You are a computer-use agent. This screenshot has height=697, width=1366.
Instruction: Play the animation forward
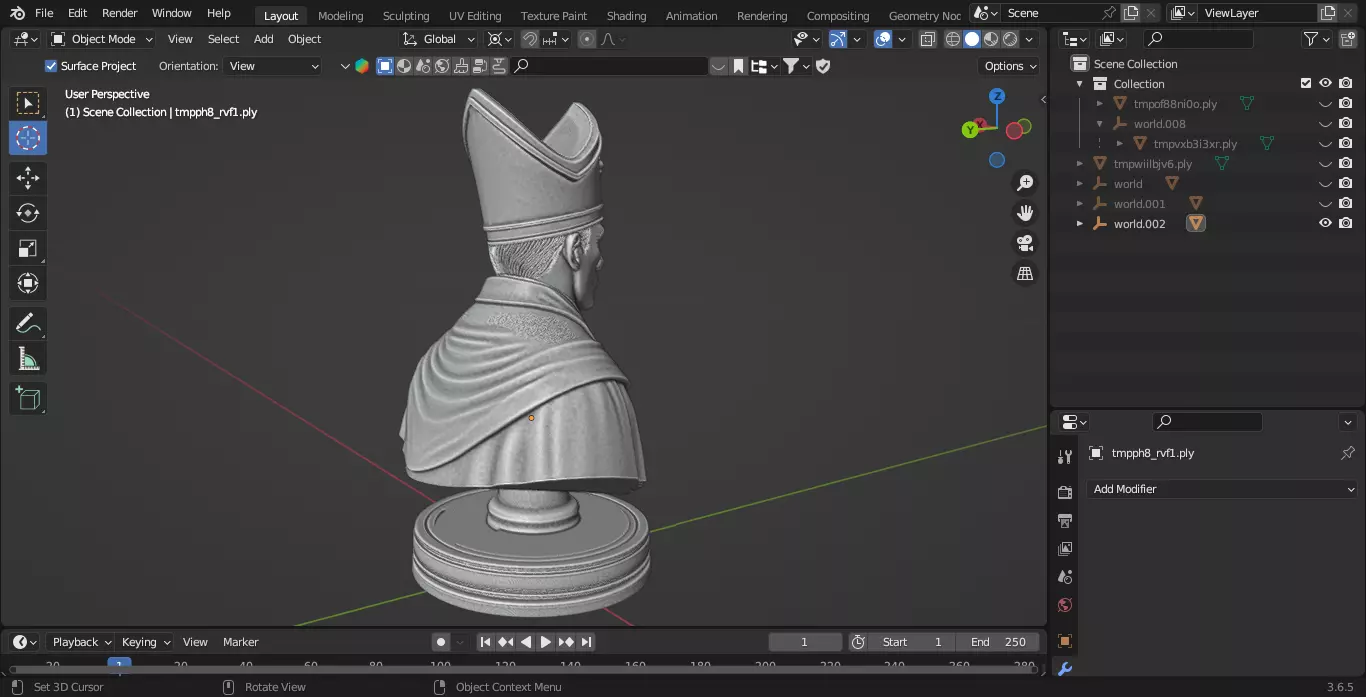(x=546, y=642)
